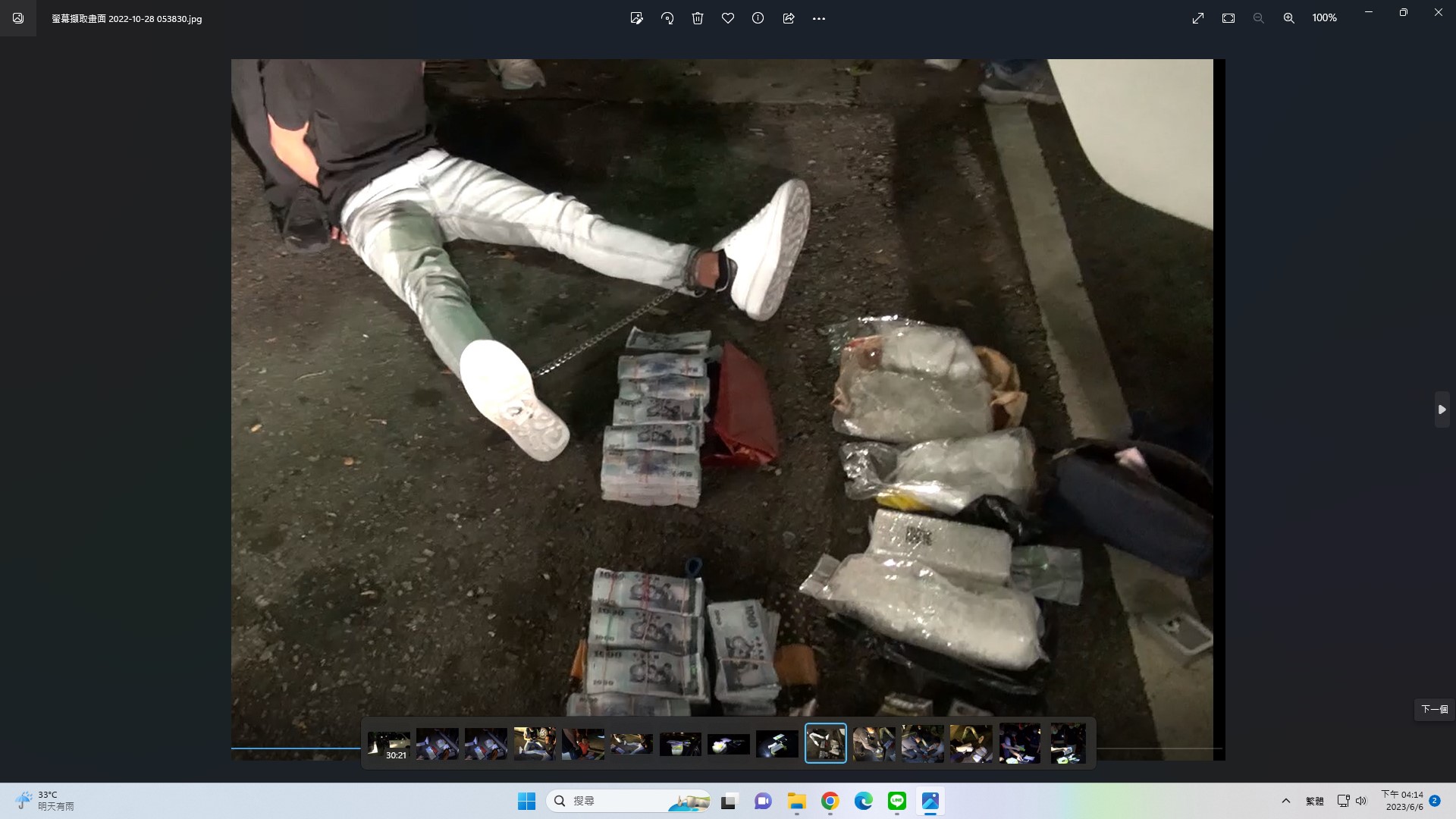This screenshot has height=819, width=1456.
Task: Expand the system tray hidden icons chevron
Action: (1286, 801)
